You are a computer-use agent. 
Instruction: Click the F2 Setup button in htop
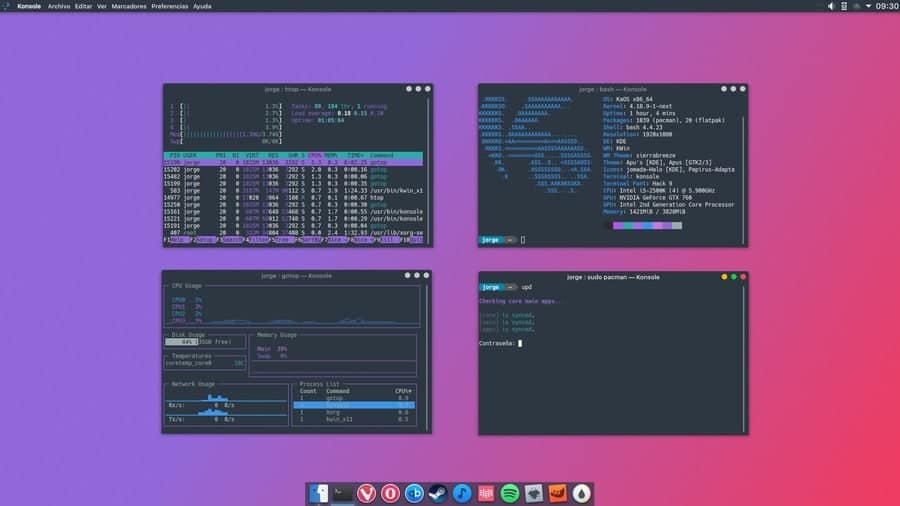pos(204,240)
